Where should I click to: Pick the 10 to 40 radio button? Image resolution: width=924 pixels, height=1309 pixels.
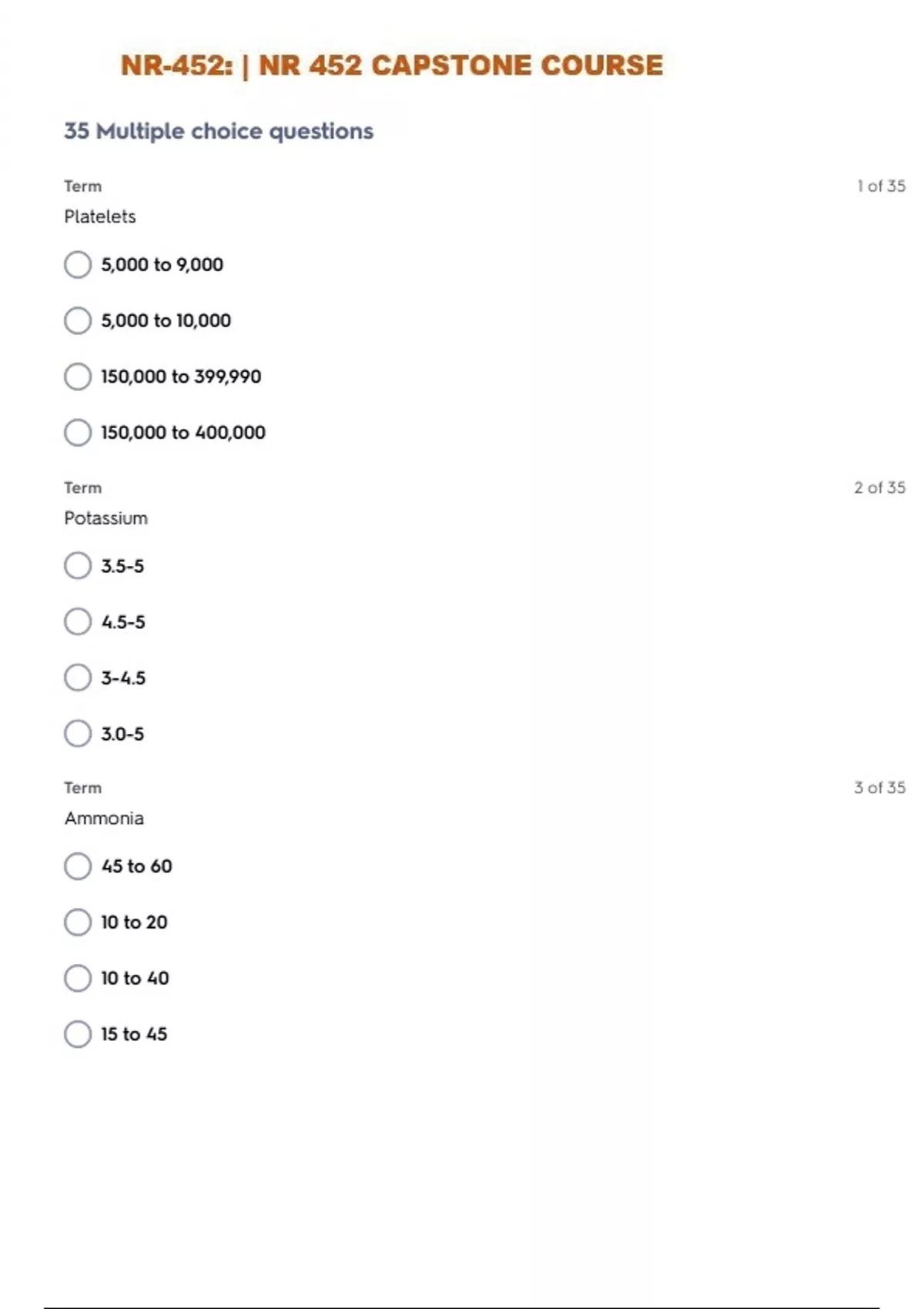(x=78, y=979)
